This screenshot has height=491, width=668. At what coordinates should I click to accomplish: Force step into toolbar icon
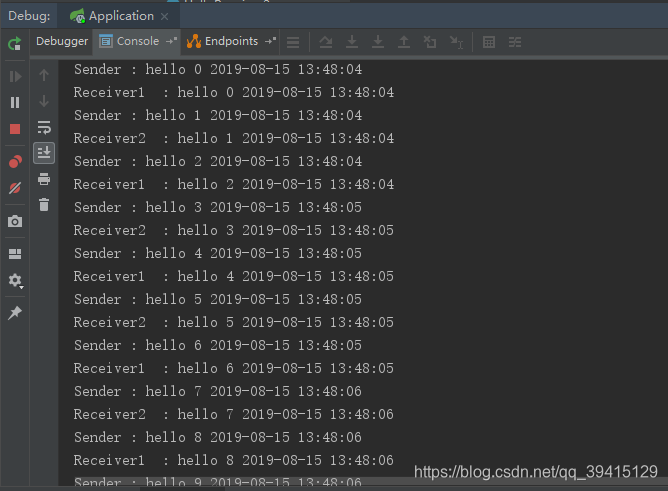click(x=378, y=42)
